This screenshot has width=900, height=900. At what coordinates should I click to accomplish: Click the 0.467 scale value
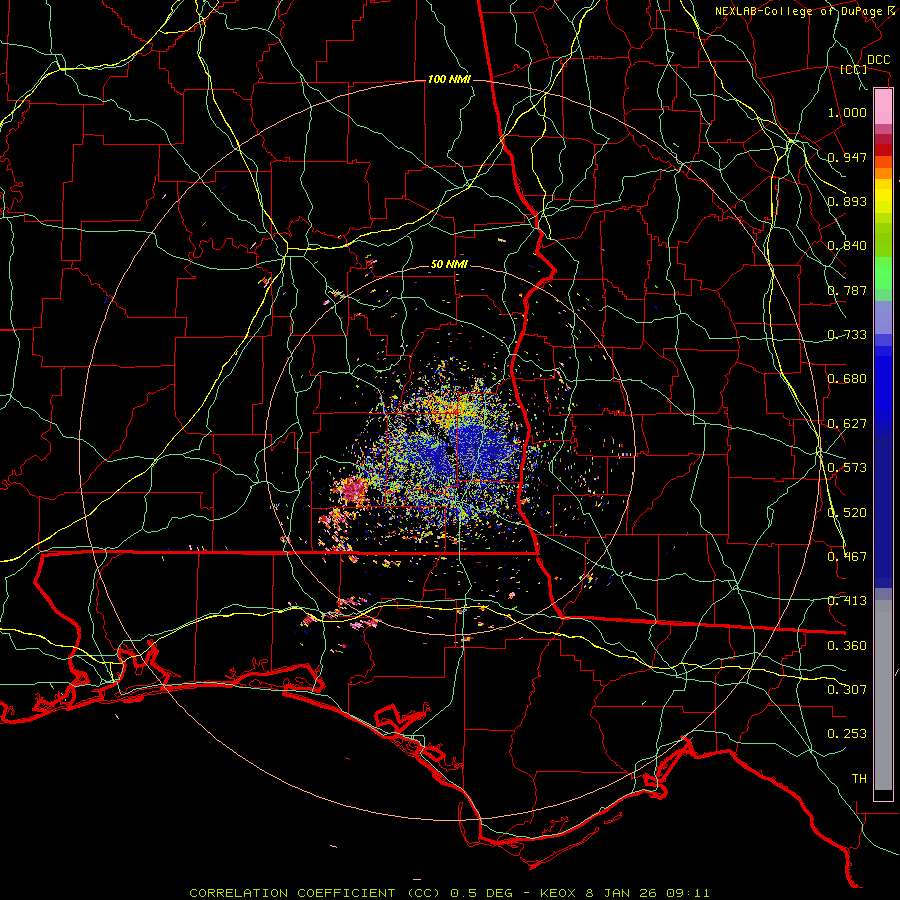847,557
